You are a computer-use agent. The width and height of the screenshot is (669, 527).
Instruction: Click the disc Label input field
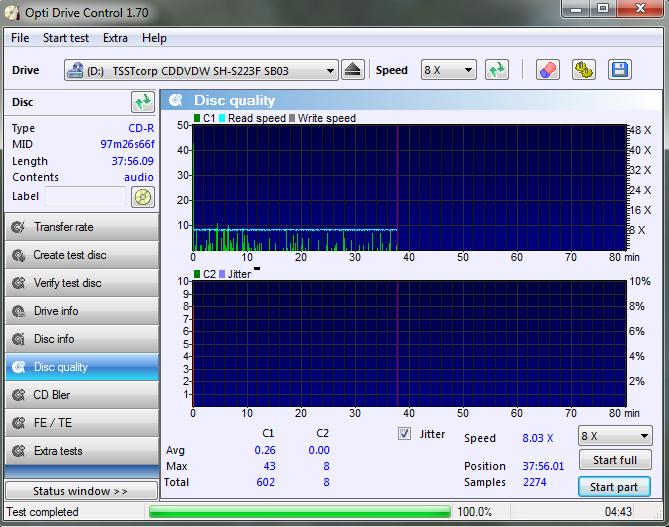84,196
